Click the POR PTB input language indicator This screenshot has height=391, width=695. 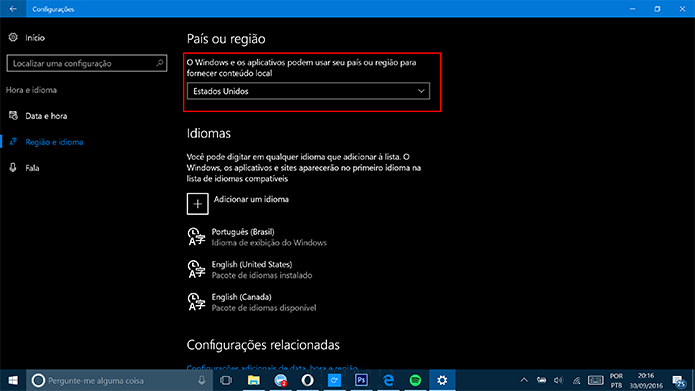pyautogui.click(x=616, y=381)
